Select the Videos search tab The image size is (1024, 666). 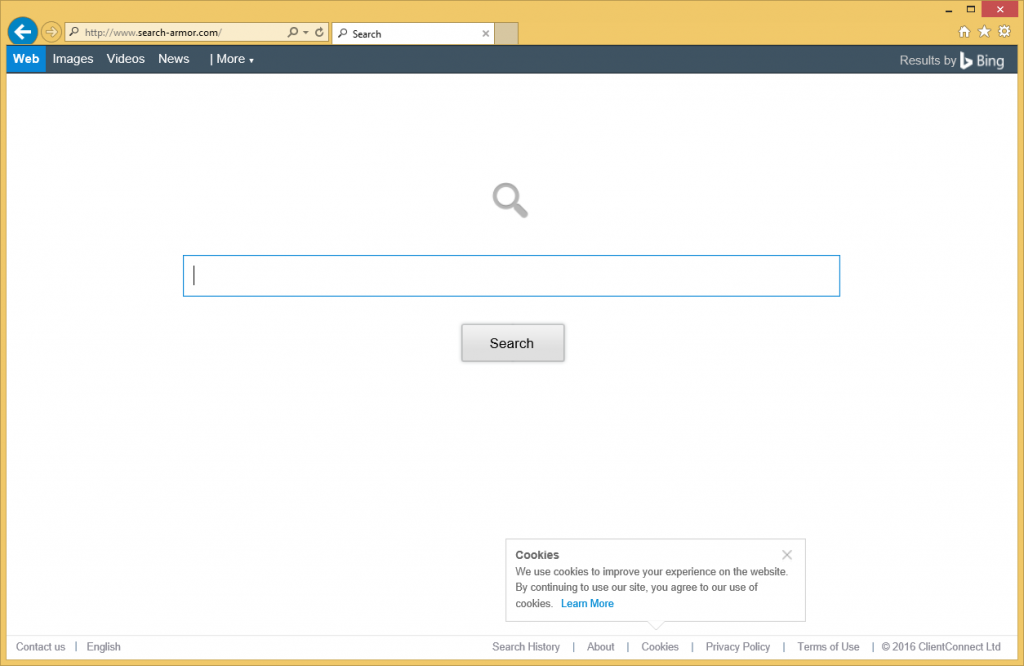(126, 59)
